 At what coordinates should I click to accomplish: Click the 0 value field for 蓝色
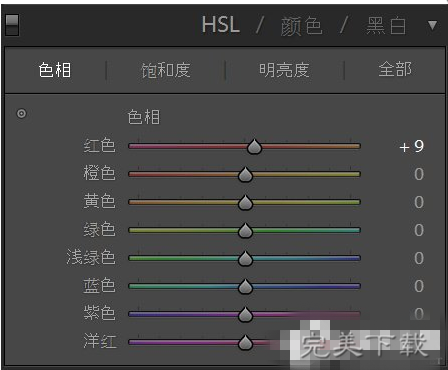[x=419, y=286]
